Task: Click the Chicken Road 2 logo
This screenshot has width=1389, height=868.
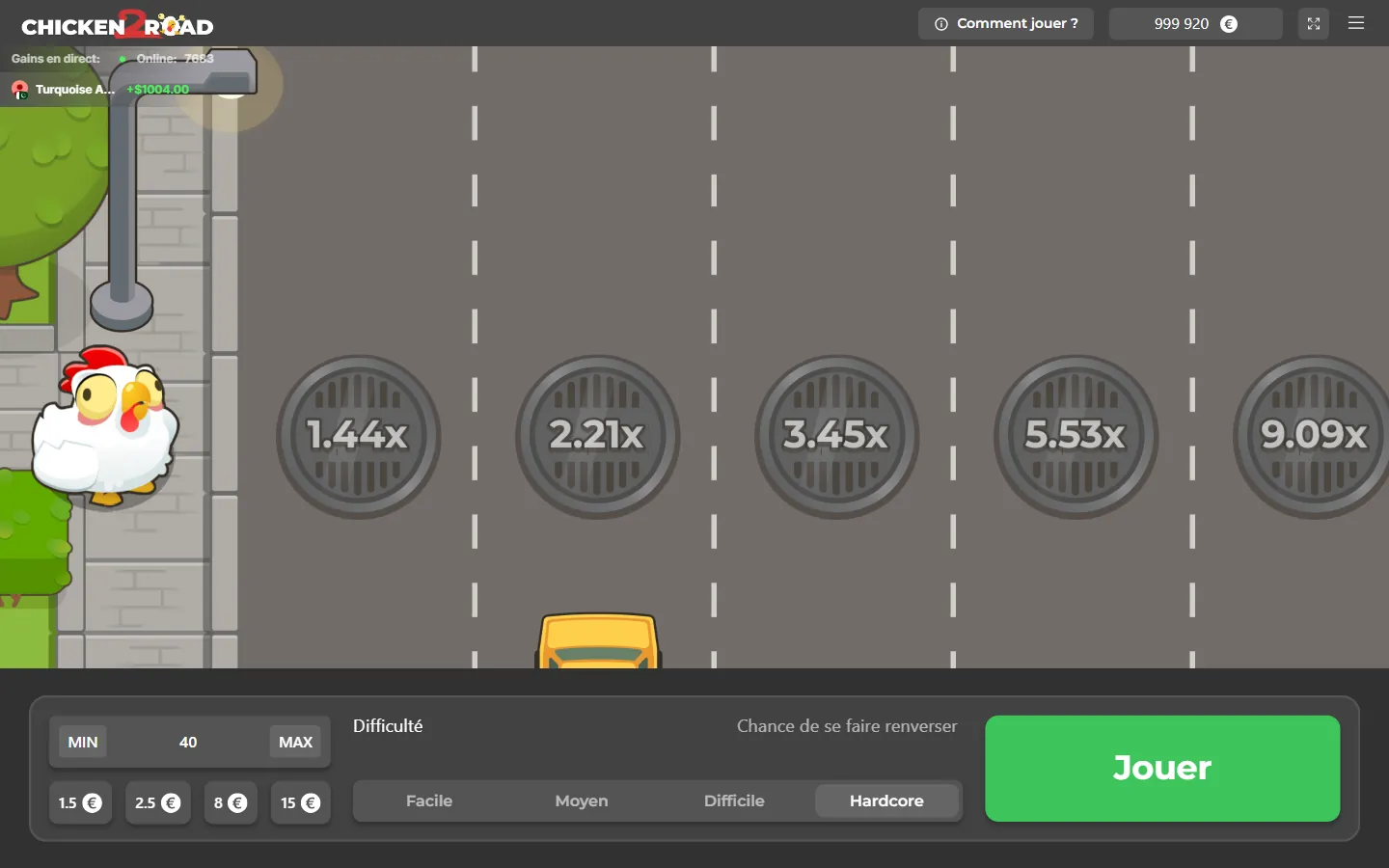Action: tap(118, 24)
